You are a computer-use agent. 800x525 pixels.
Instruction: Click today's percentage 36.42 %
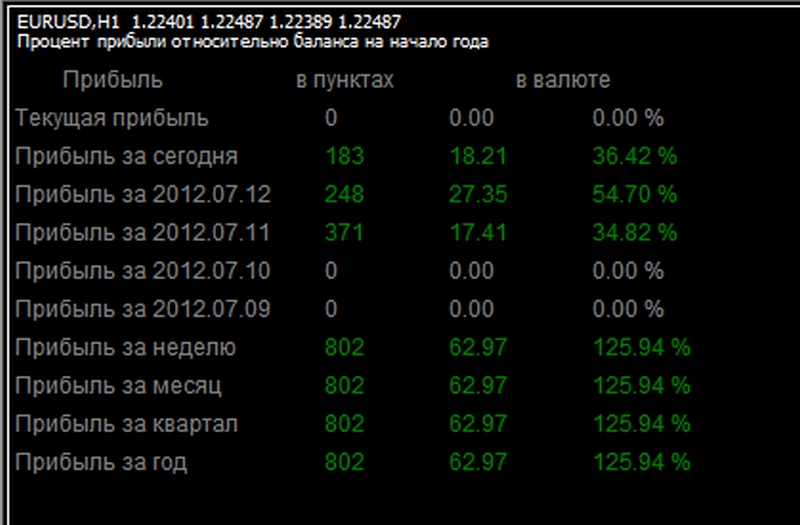[635, 156]
